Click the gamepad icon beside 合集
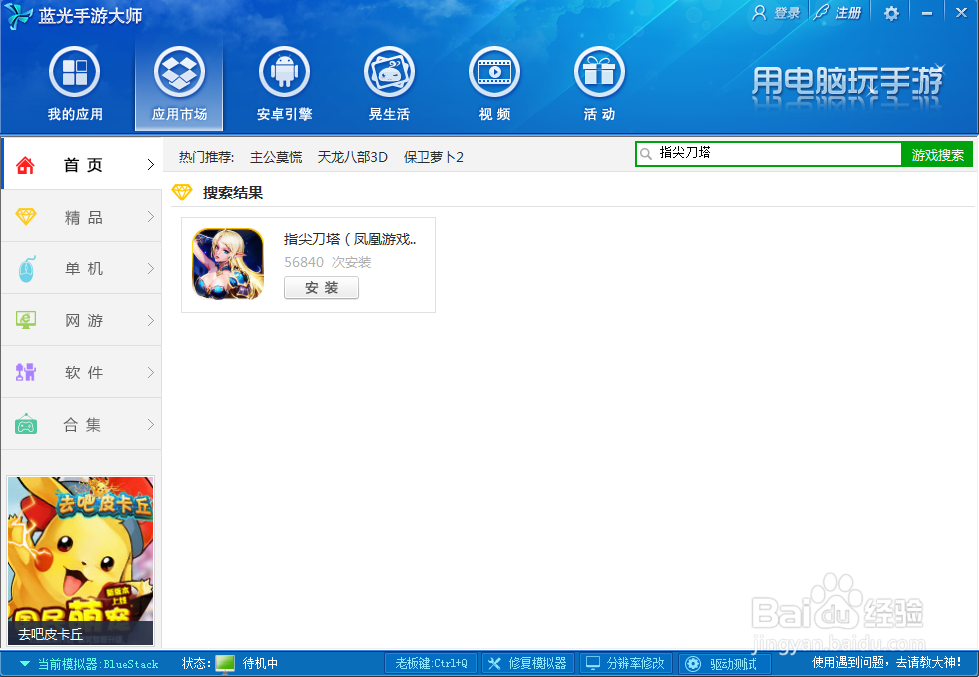 (26, 424)
